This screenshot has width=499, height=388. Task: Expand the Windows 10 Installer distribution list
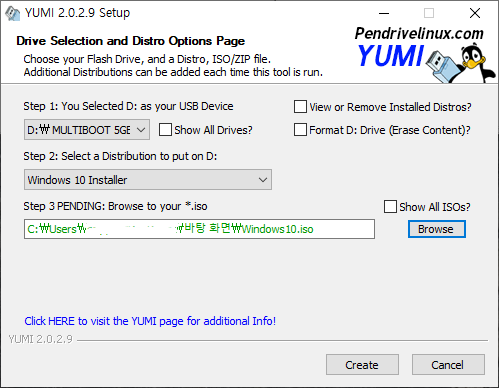(x=148, y=180)
